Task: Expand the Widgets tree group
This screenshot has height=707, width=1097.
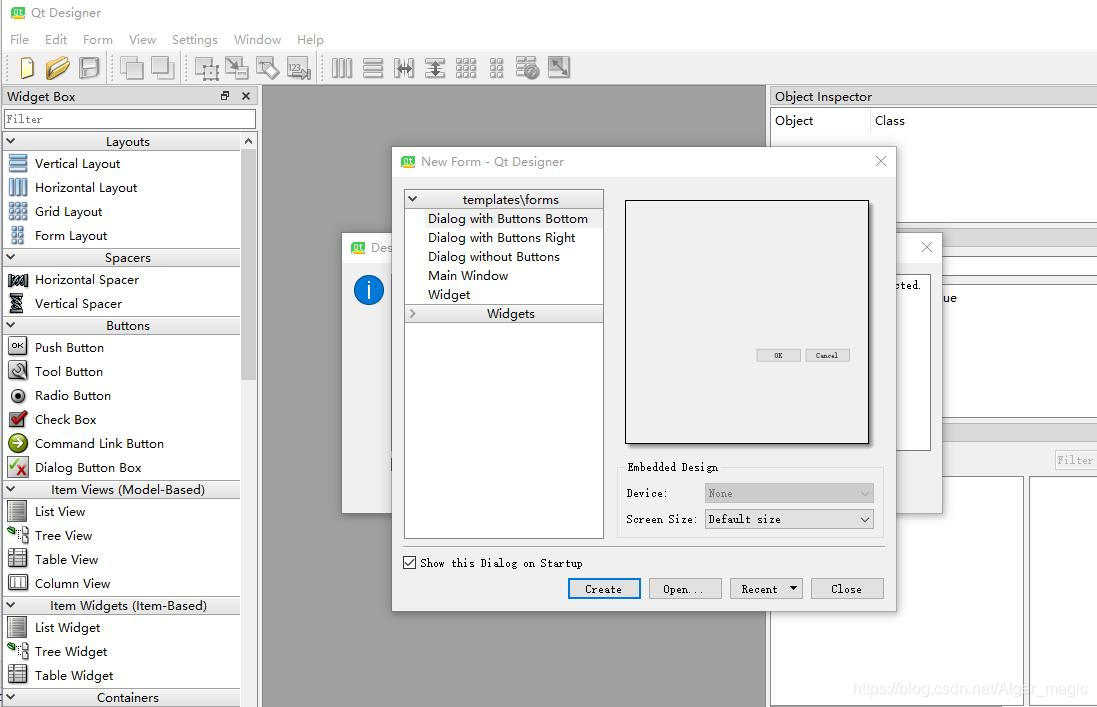Action: [x=413, y=313]
